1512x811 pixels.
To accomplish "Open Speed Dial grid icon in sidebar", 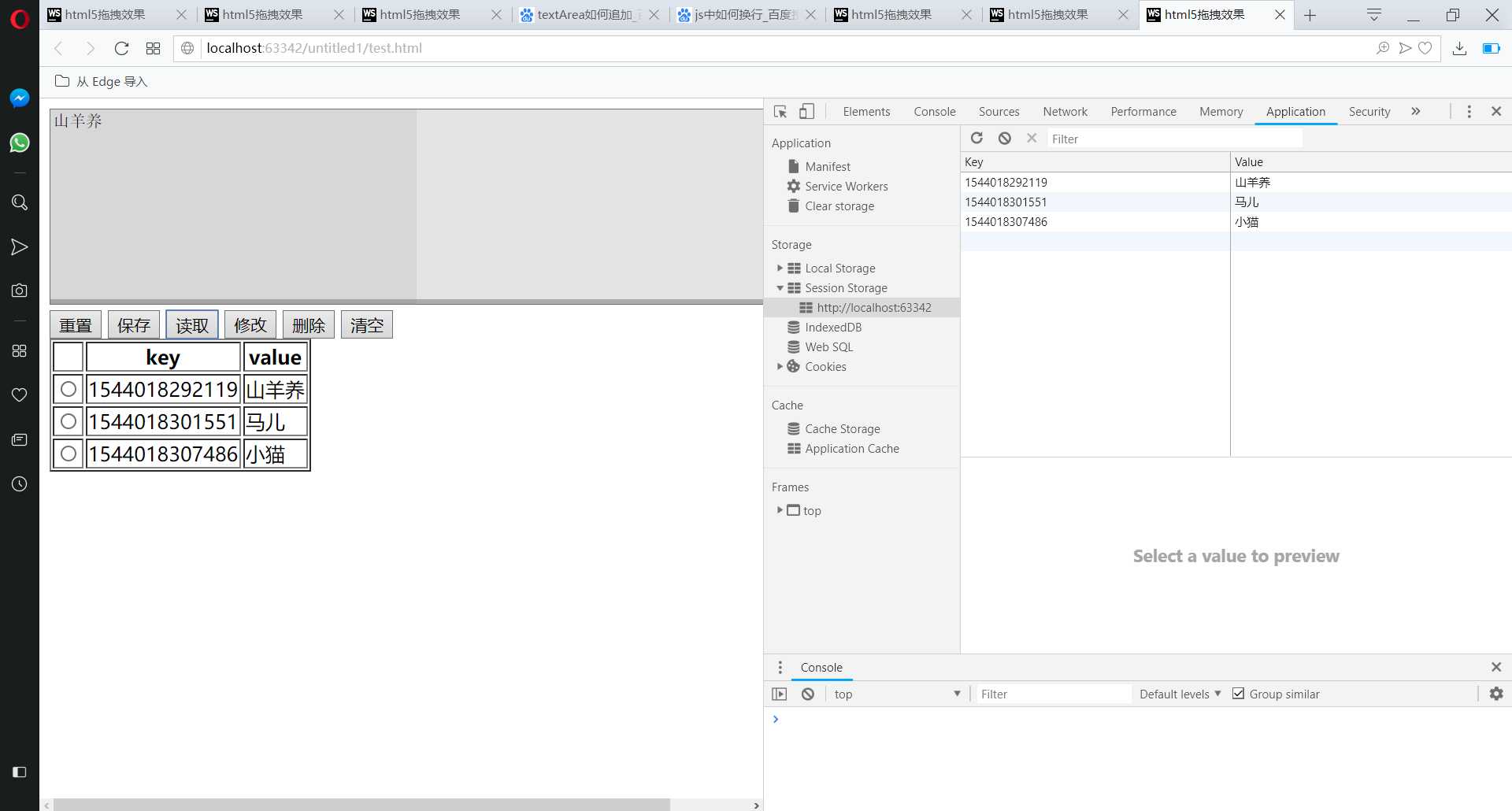I will (x=20, y=350).
